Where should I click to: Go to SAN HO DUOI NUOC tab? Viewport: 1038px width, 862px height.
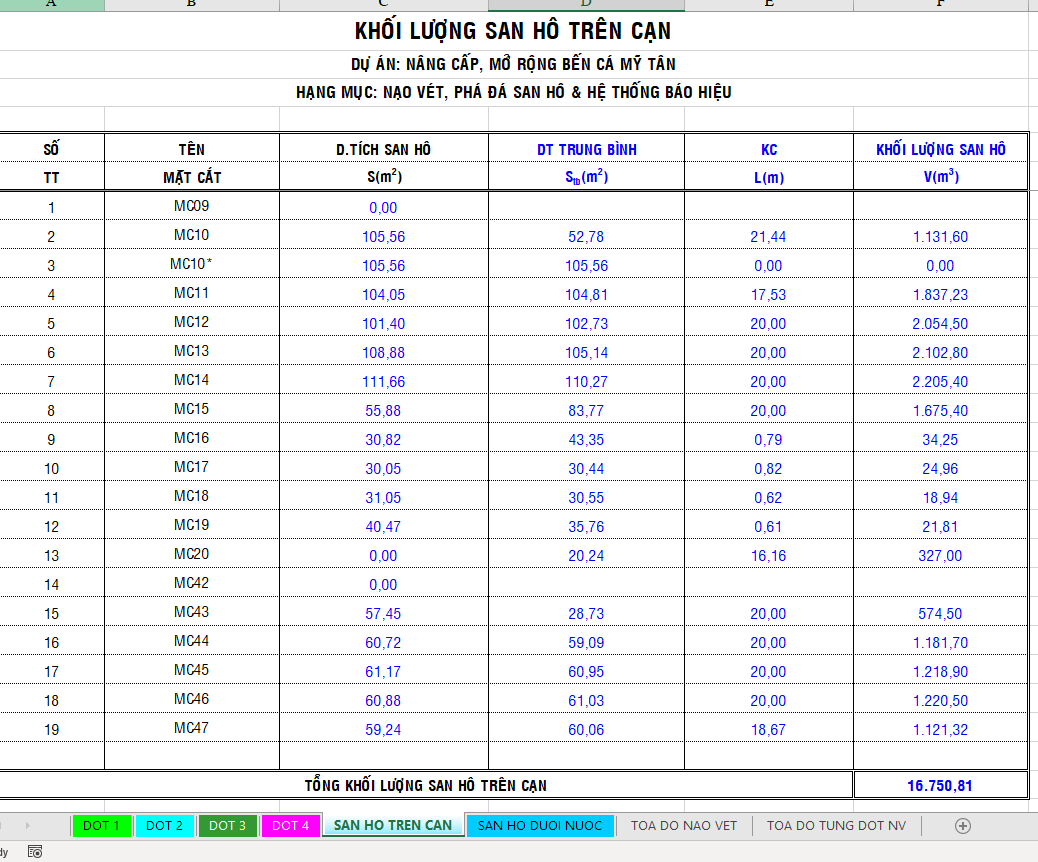[x=540, y=826]
